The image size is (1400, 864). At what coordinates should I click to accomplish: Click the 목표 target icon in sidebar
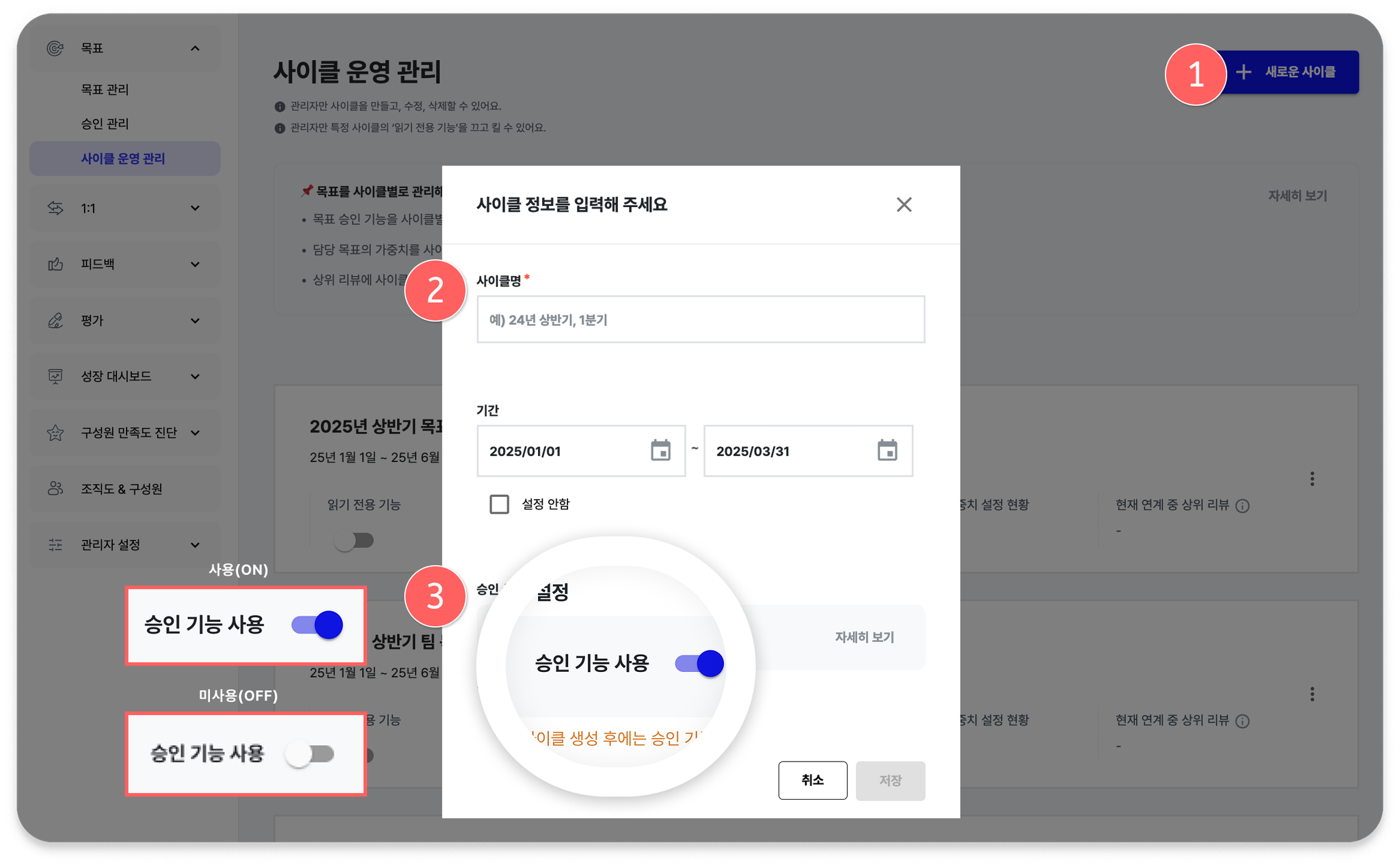(55, 48)
